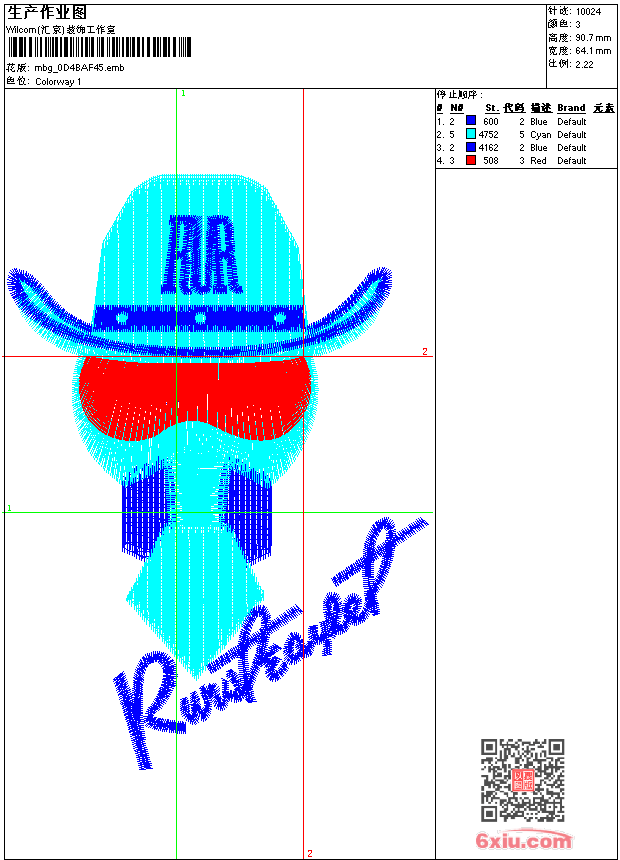
Task: Click the blue swatch in the 4162-stitch row
Action: click(471, 147)
